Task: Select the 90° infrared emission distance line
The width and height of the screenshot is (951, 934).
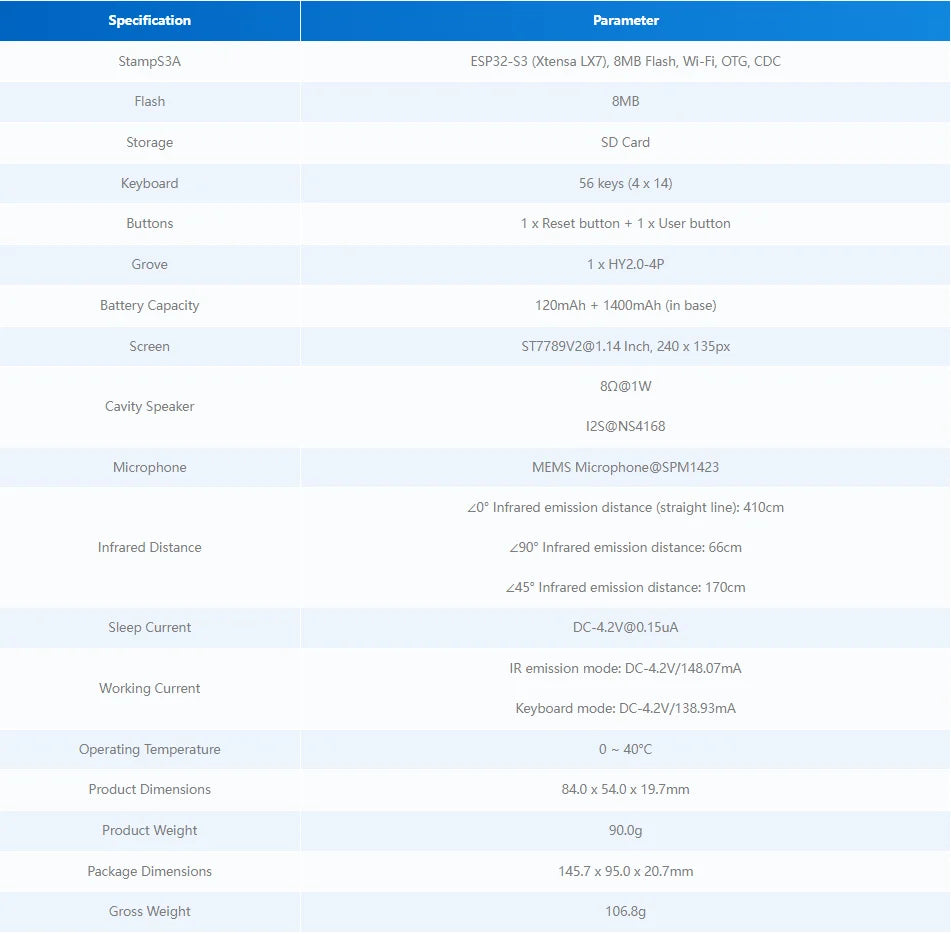Action: tap(625, 547)
